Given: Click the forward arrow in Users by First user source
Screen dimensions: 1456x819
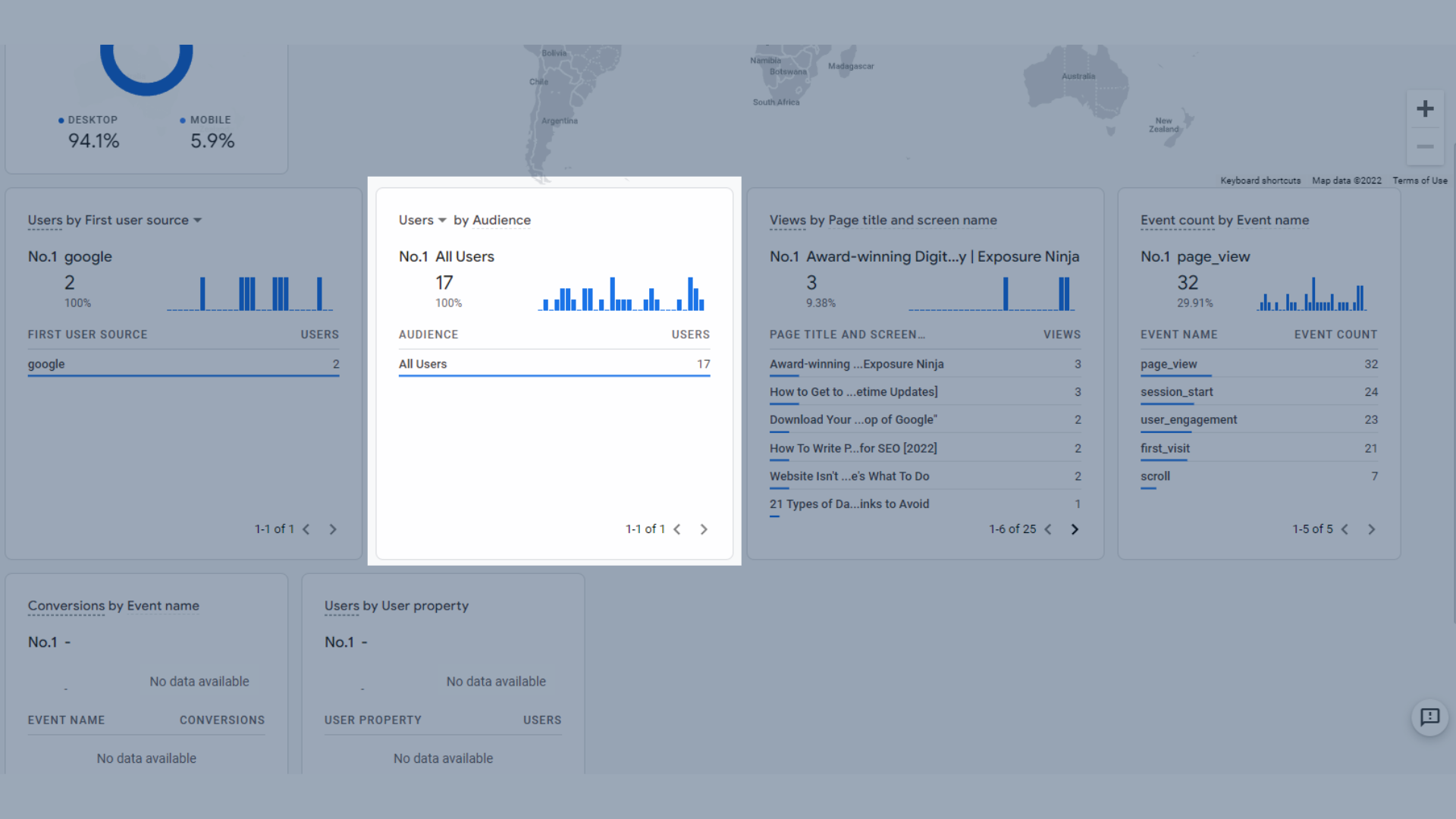Looking at the screenshot, I should click(x=333, y=528).
